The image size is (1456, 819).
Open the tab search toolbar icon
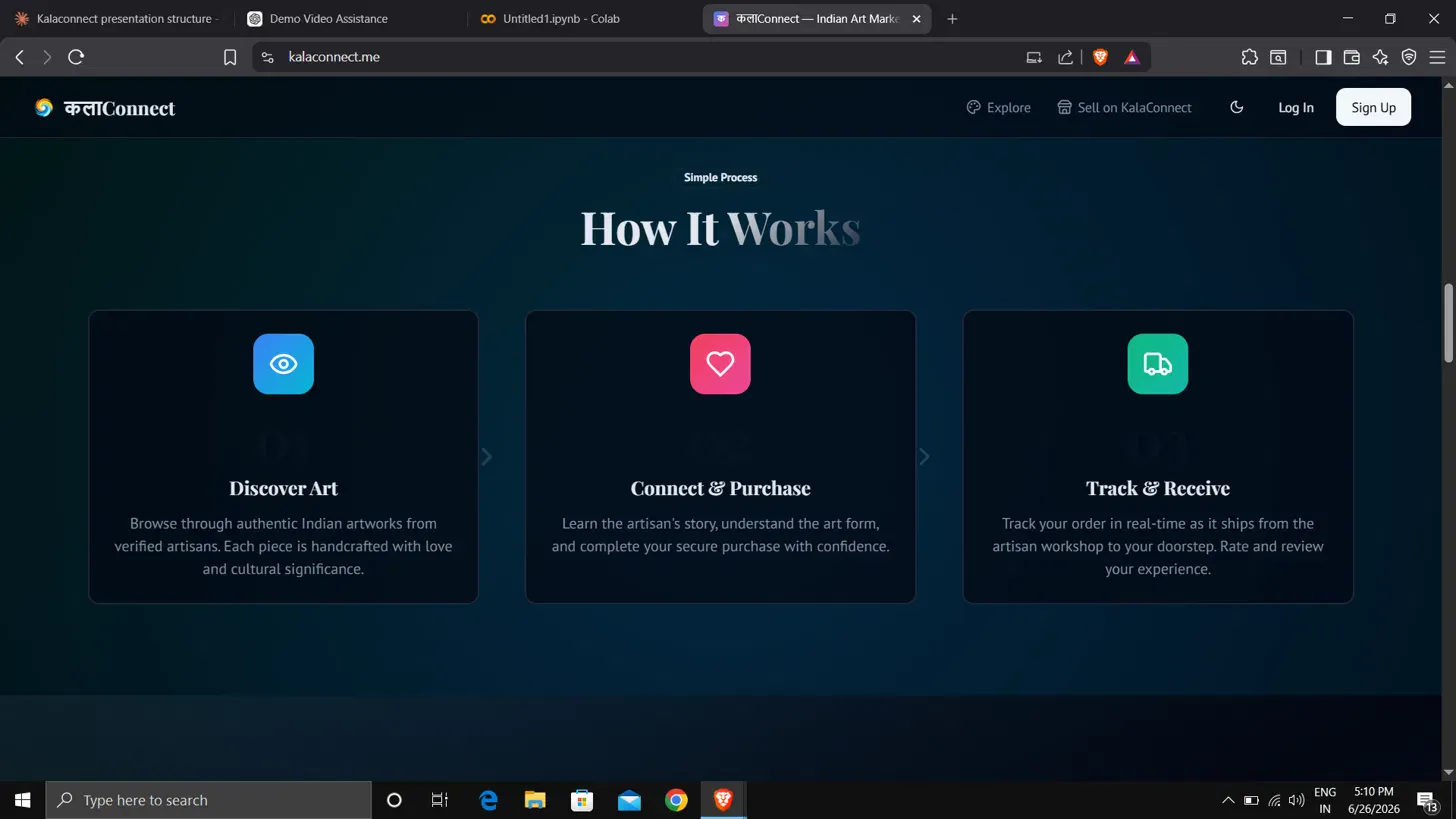[1278, 57]
